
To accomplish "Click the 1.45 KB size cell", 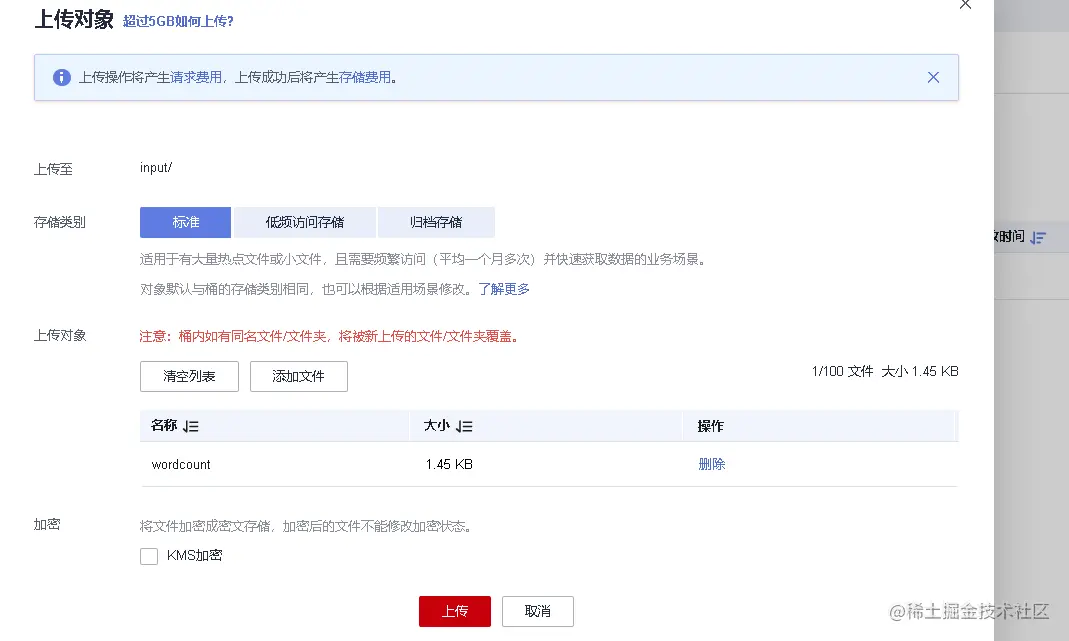I will 449,464.
